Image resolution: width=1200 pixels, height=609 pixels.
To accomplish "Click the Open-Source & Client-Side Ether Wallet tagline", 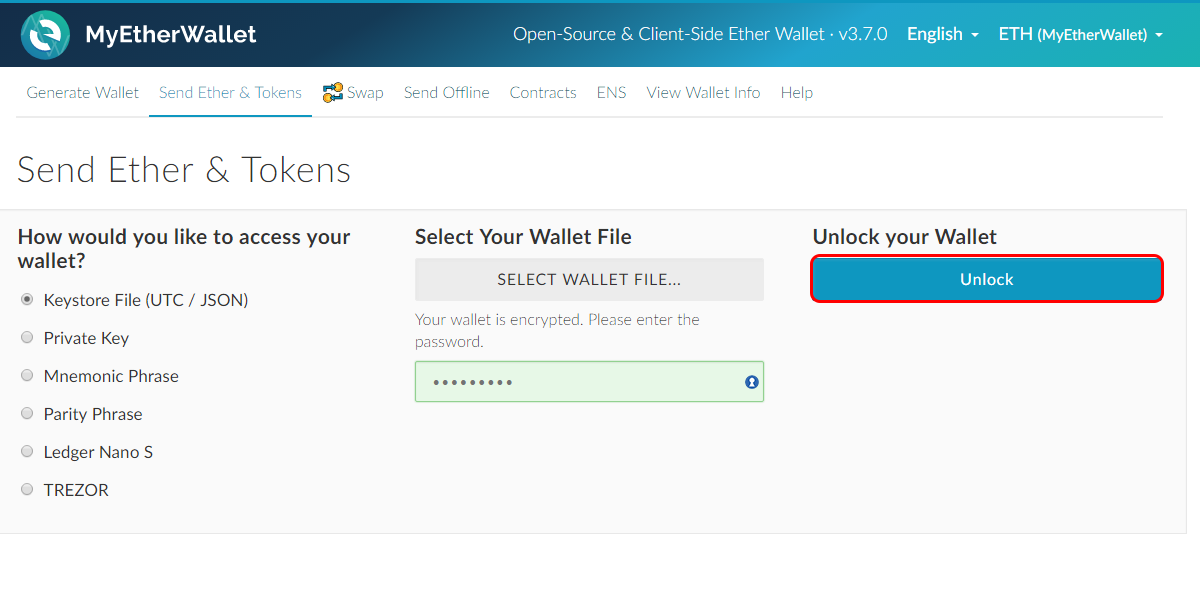I will (700, 34).
